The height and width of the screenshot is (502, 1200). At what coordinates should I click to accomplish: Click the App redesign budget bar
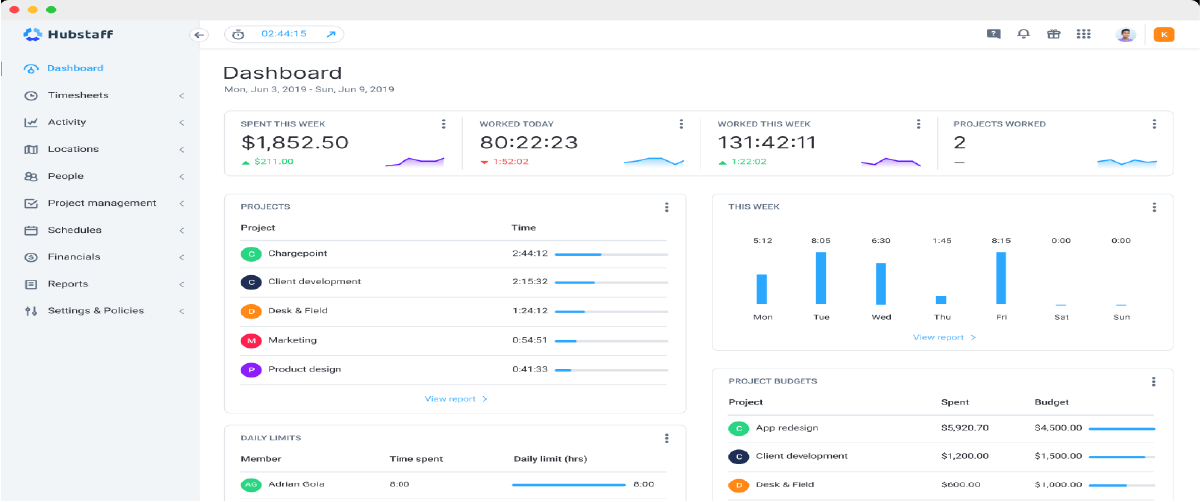1121,428
